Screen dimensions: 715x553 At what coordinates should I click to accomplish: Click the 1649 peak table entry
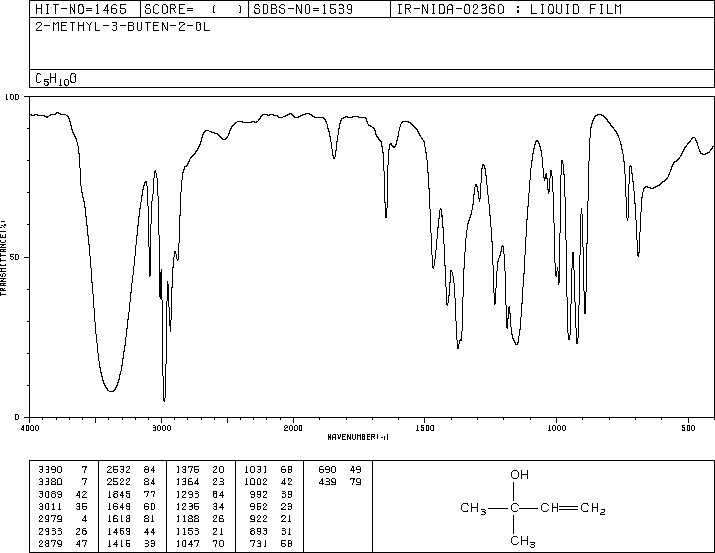click(187, 506)
